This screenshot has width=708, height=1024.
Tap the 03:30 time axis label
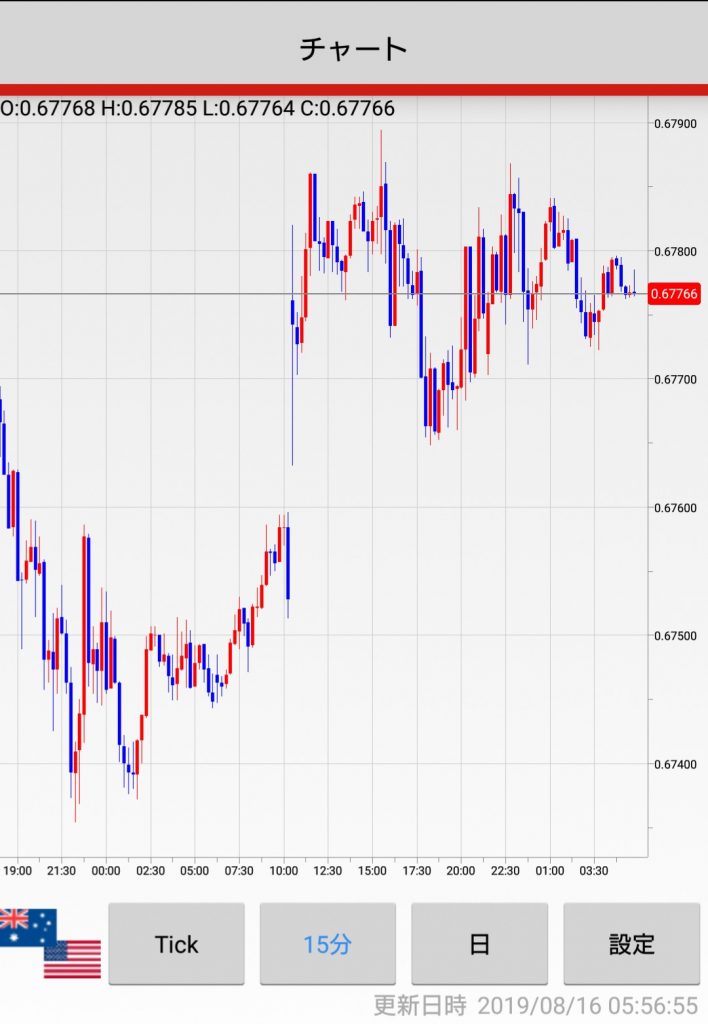click(x=593, y=871)
